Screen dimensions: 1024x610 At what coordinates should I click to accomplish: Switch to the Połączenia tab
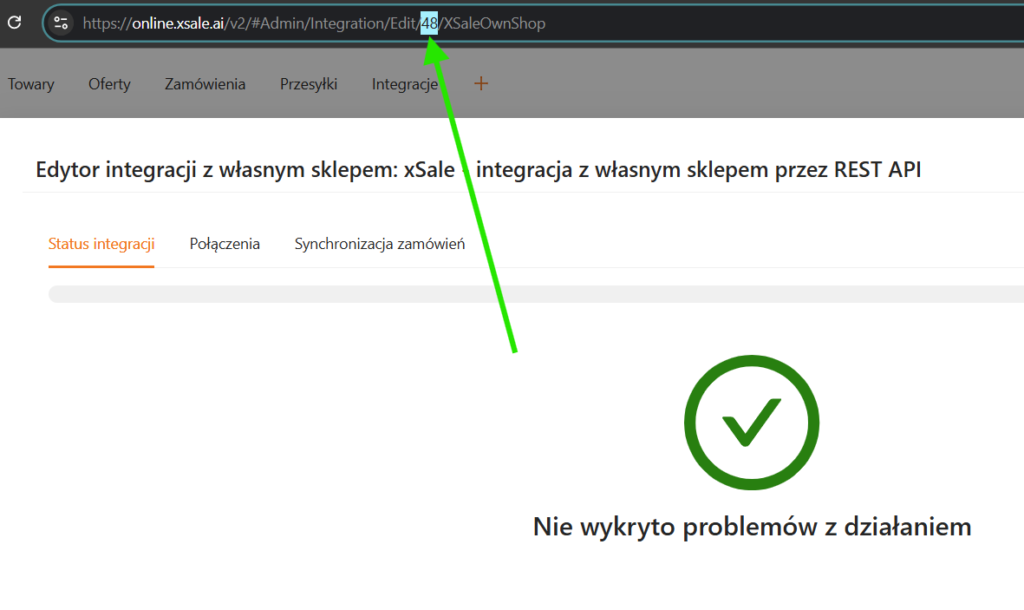pyautogui.click(x=225, y=244)
